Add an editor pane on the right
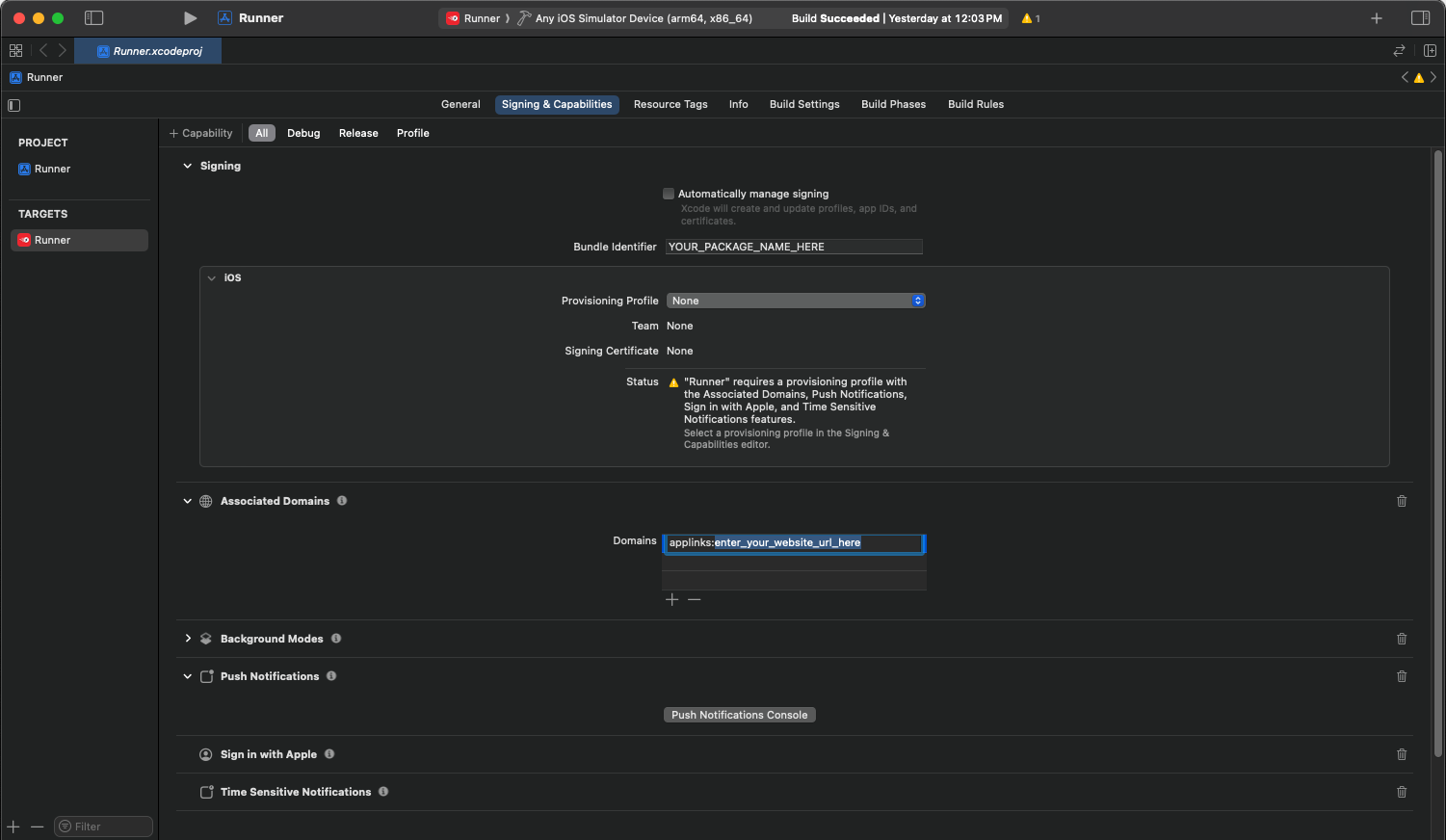 point(1430,50)
